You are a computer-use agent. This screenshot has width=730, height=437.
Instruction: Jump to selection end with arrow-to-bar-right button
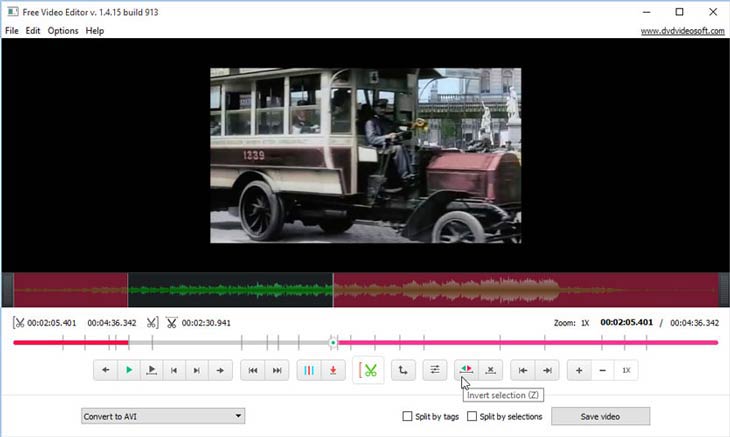[x=547, y=370]
